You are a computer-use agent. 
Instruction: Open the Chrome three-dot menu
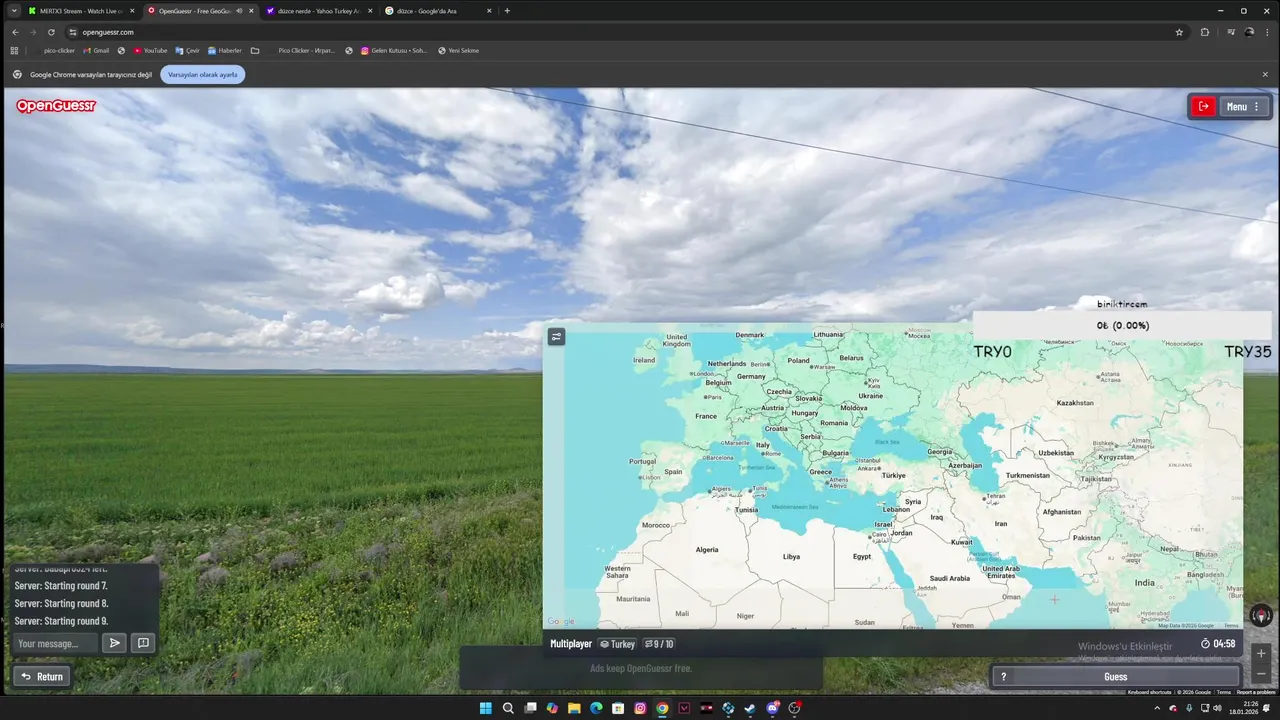1265,32
